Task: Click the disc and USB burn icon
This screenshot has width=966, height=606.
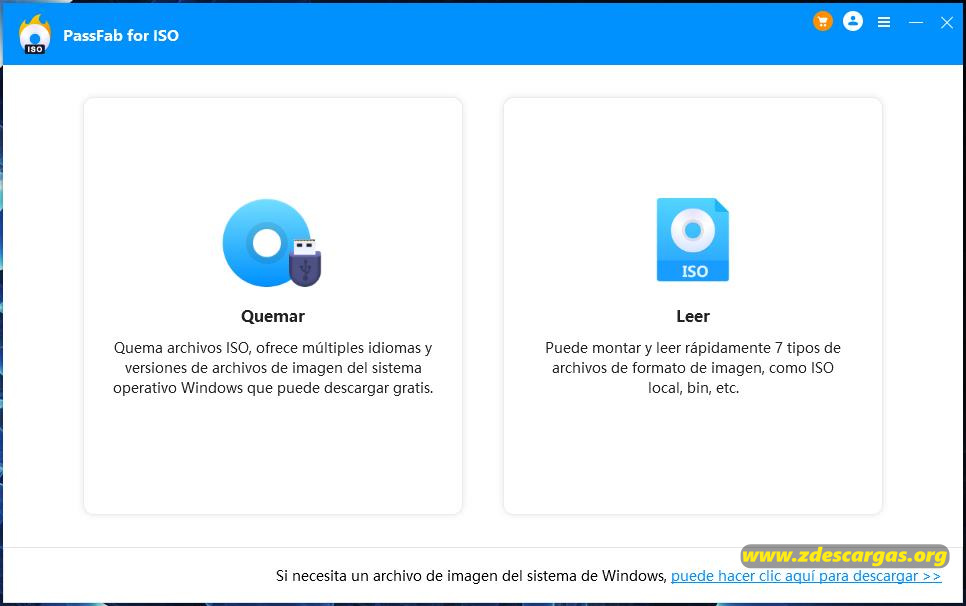Action: 272,243
